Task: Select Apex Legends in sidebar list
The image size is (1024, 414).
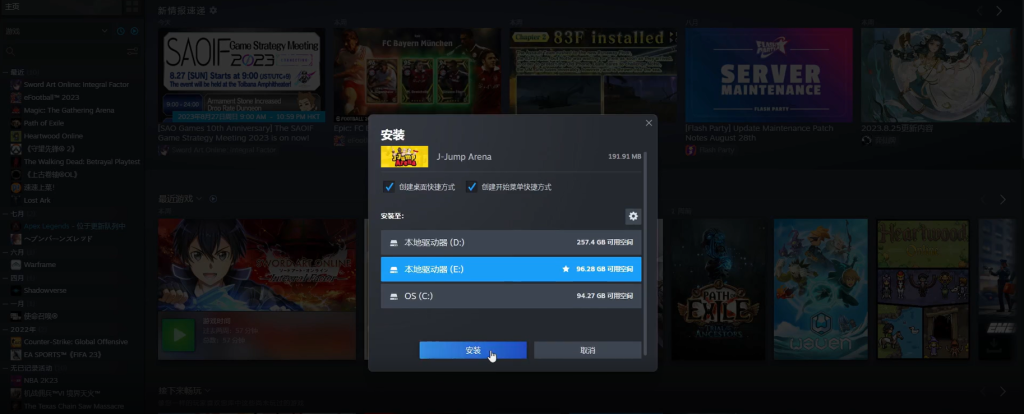Action: 74,226
